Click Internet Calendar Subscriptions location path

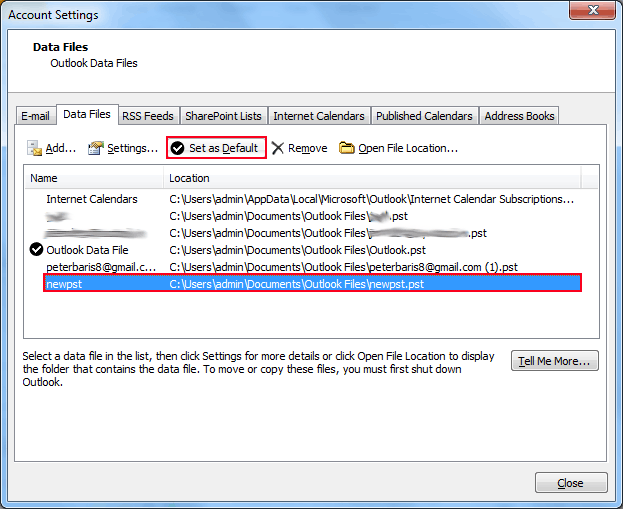[371, 199]
